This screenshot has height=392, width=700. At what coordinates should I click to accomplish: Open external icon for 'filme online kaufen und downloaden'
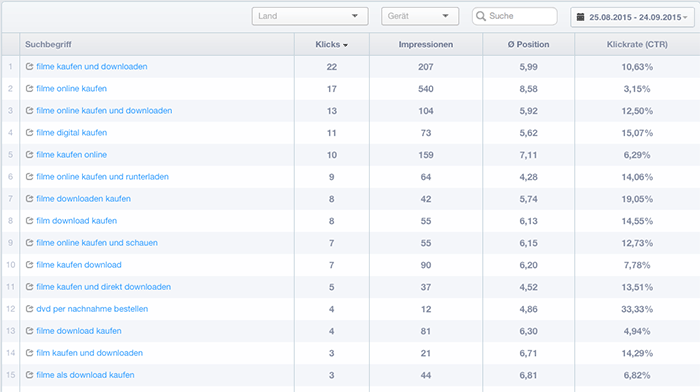[29, 110]
